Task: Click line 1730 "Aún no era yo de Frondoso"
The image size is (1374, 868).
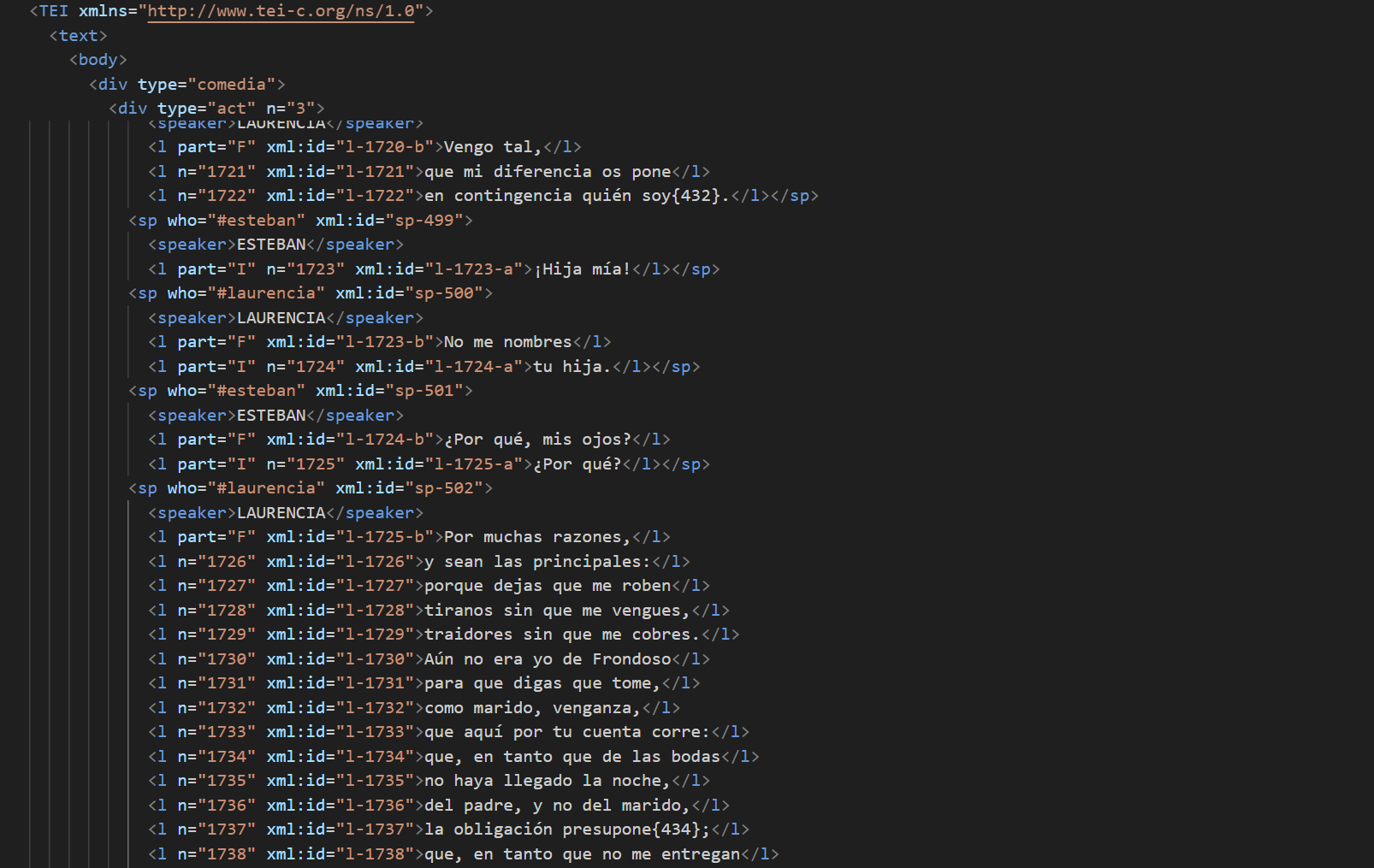Action: (429, 659)
